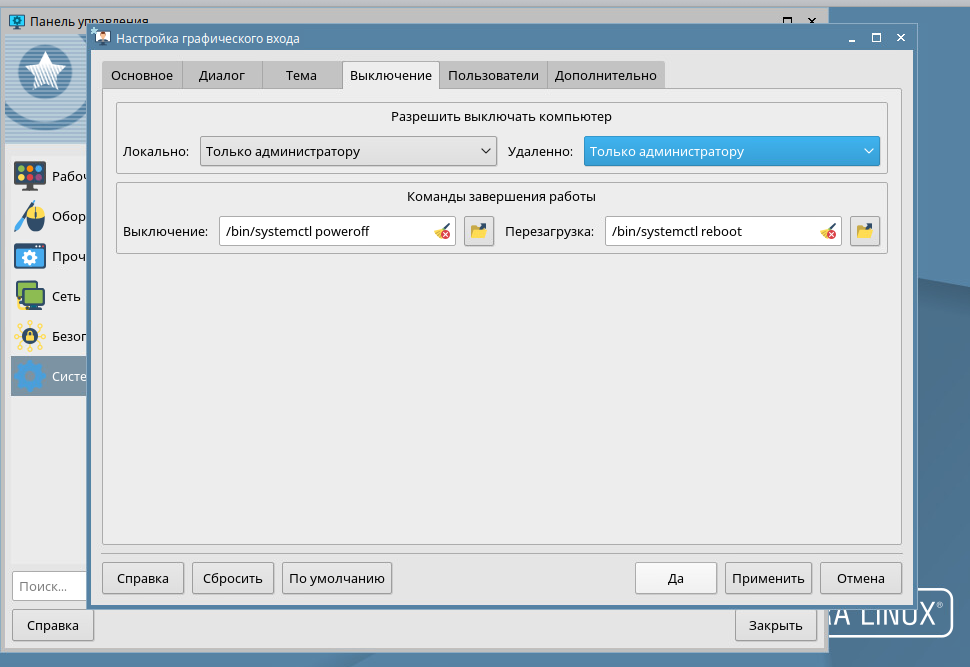Open the Пользователи tab
Screen dimensions: 970x667
coord(493,75)
